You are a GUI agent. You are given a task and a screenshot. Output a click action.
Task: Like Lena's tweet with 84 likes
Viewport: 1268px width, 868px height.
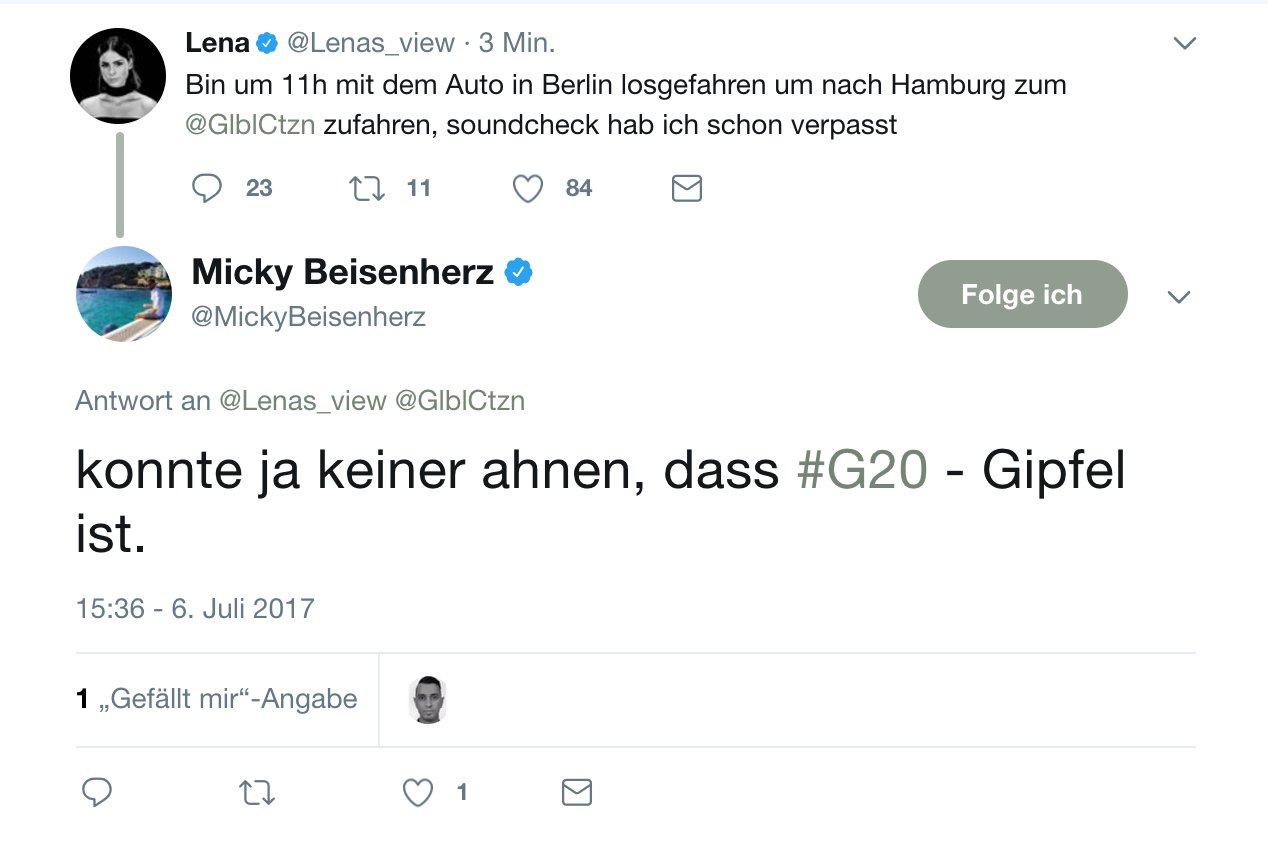click(x=527, y=188)
